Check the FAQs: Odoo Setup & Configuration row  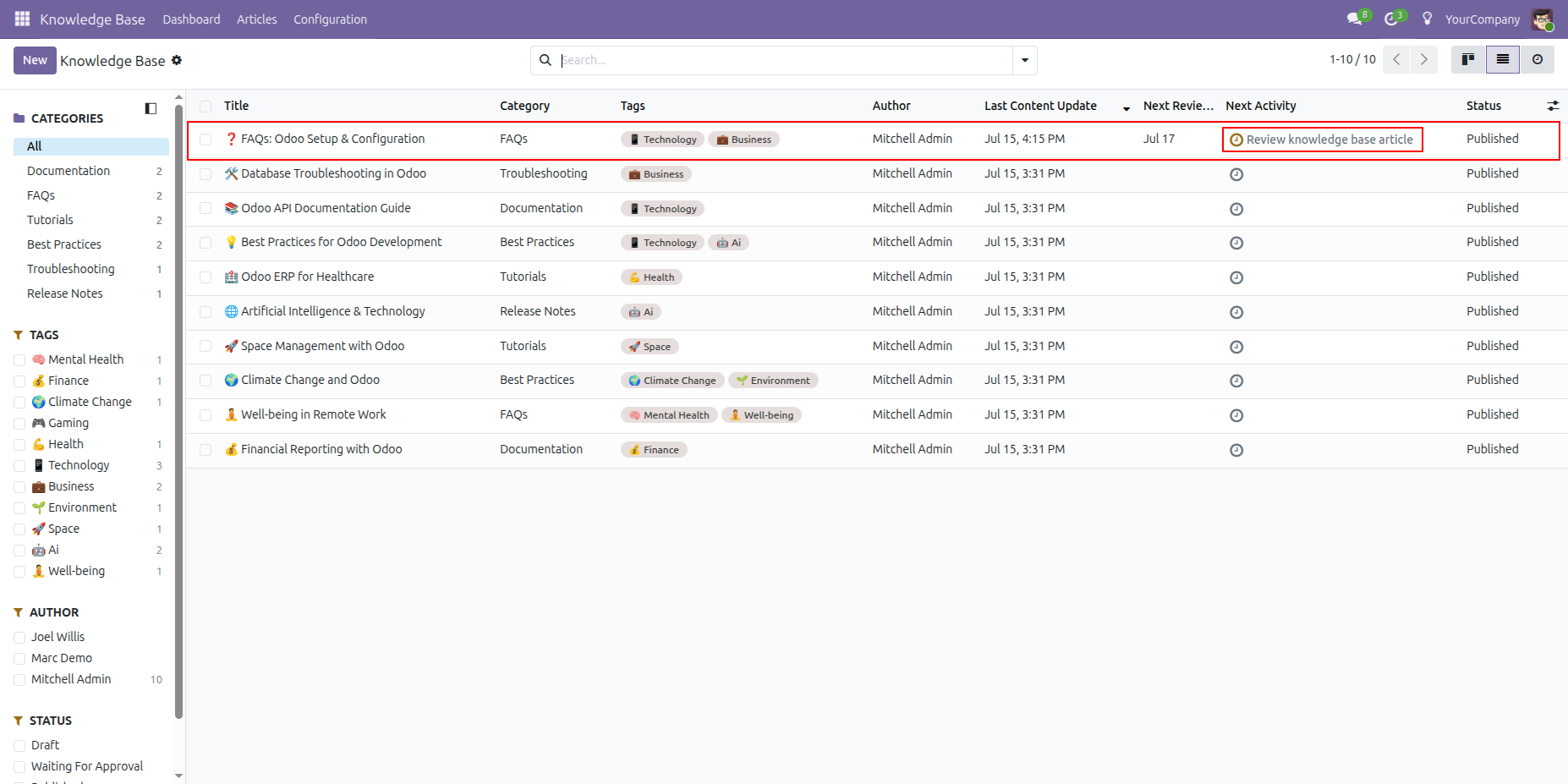point(206,140)
